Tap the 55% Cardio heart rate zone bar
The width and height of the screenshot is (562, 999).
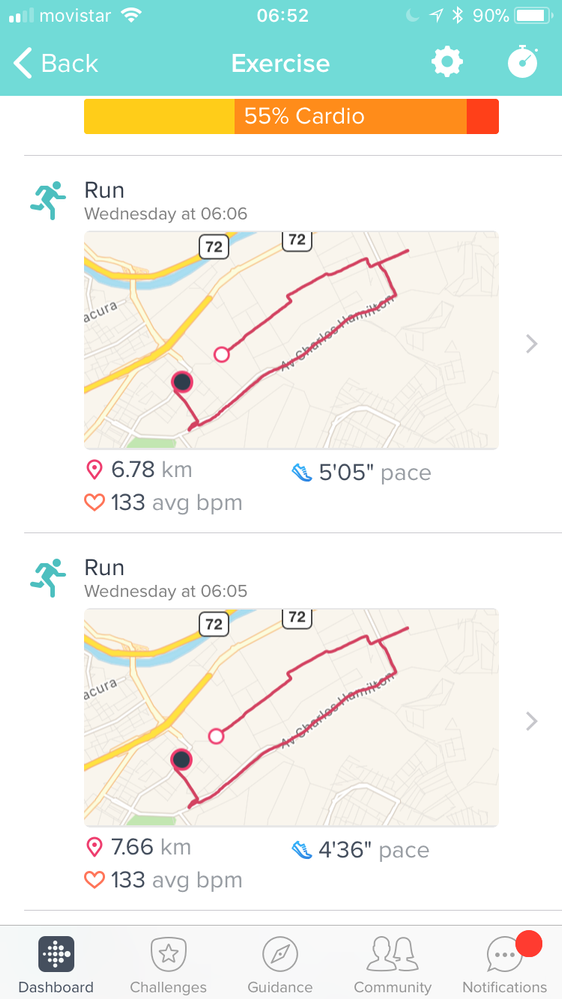[x=291, y=116]
